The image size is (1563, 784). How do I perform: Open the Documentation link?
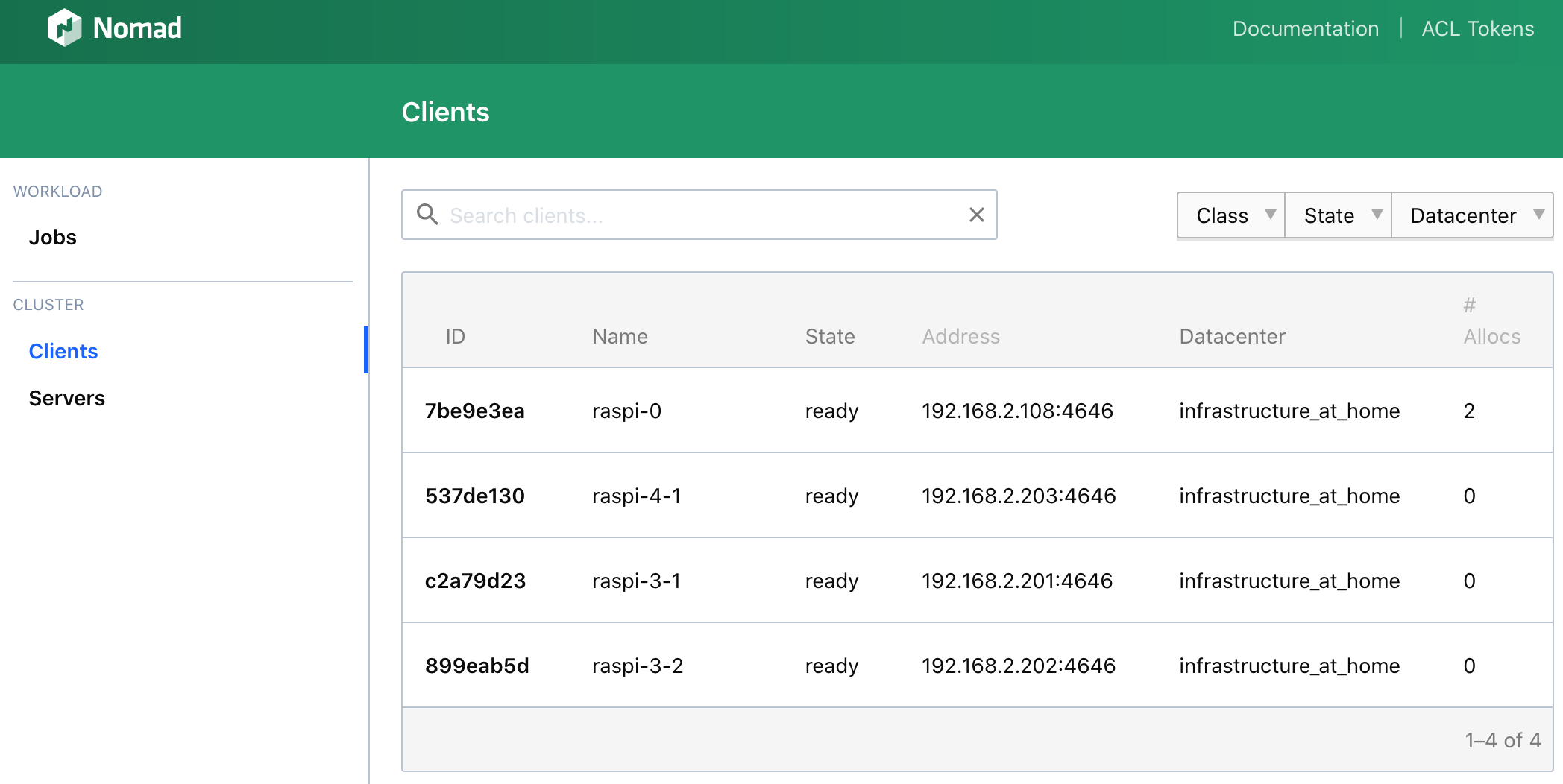point(1305,28)
